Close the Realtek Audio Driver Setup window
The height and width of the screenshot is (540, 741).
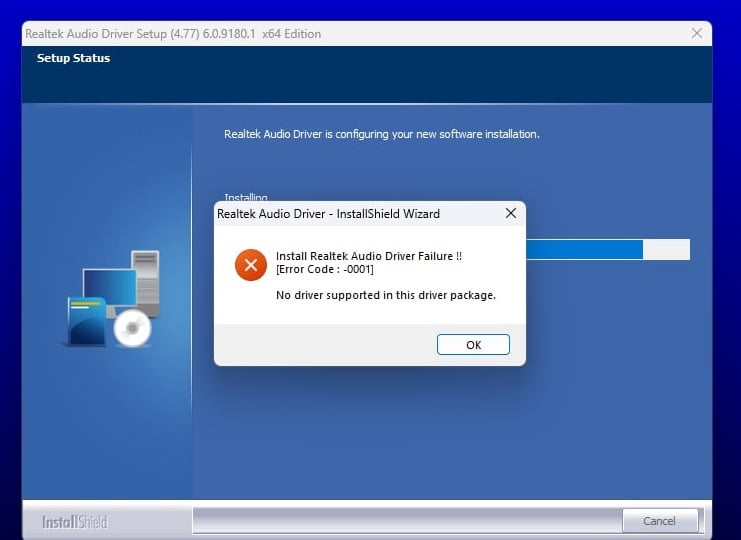697,33
